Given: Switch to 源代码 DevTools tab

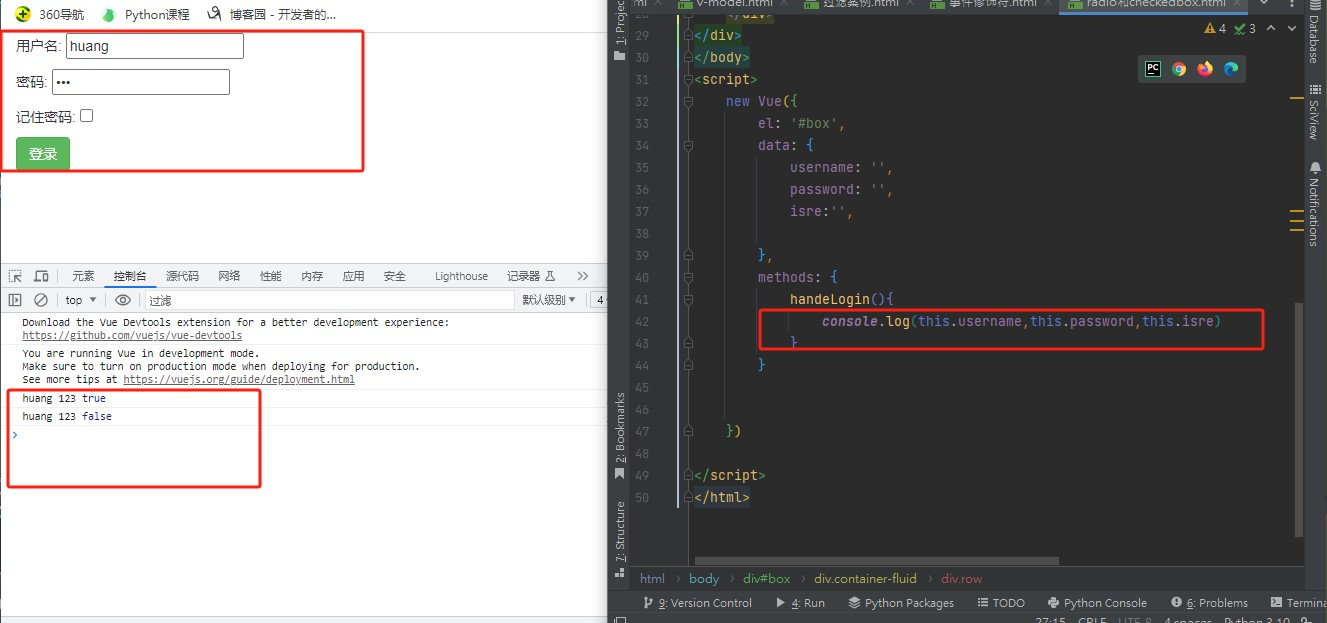Looking at the screenshot, I should (x=182, y=276).
